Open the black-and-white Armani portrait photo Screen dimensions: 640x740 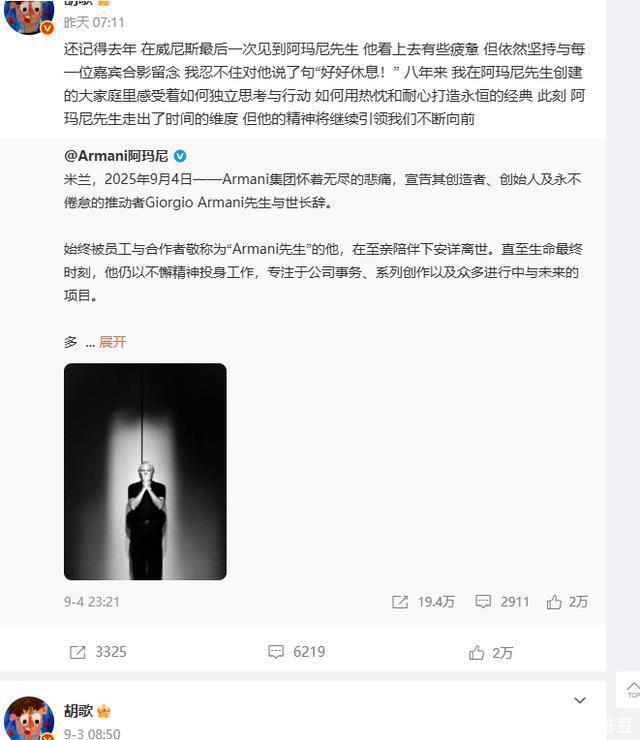click(x=145, y=471)
